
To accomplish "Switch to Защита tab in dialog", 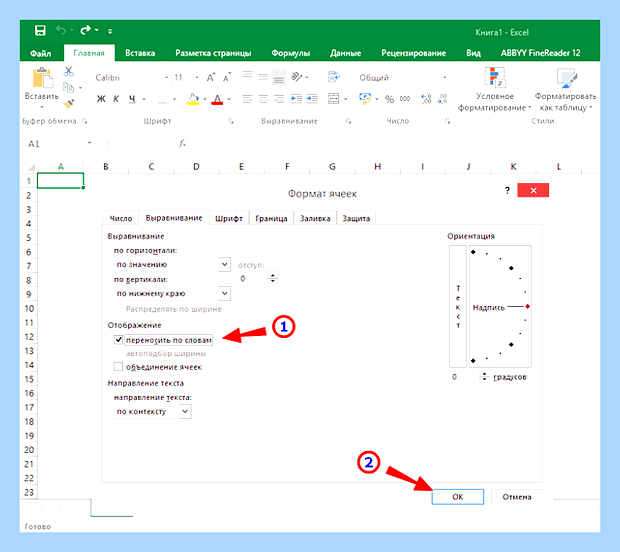I will tap(356, 218).
